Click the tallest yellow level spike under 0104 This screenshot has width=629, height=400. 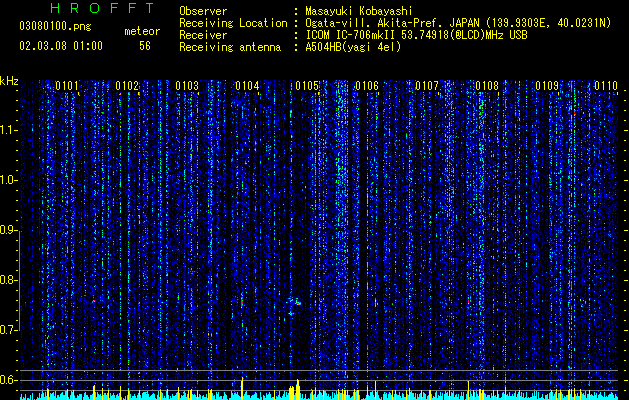tap(242, 388)
